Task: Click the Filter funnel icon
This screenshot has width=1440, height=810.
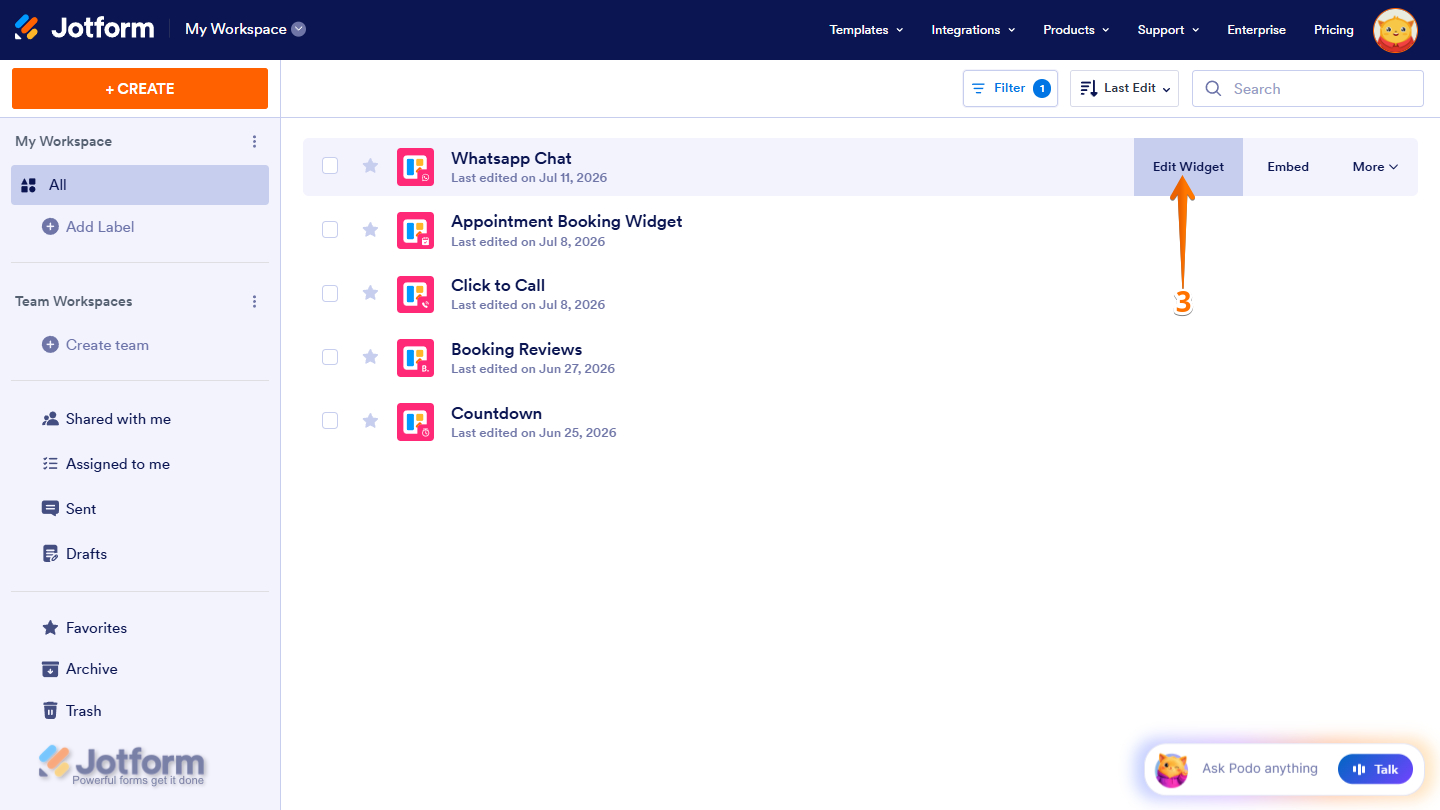Action: 978,89
